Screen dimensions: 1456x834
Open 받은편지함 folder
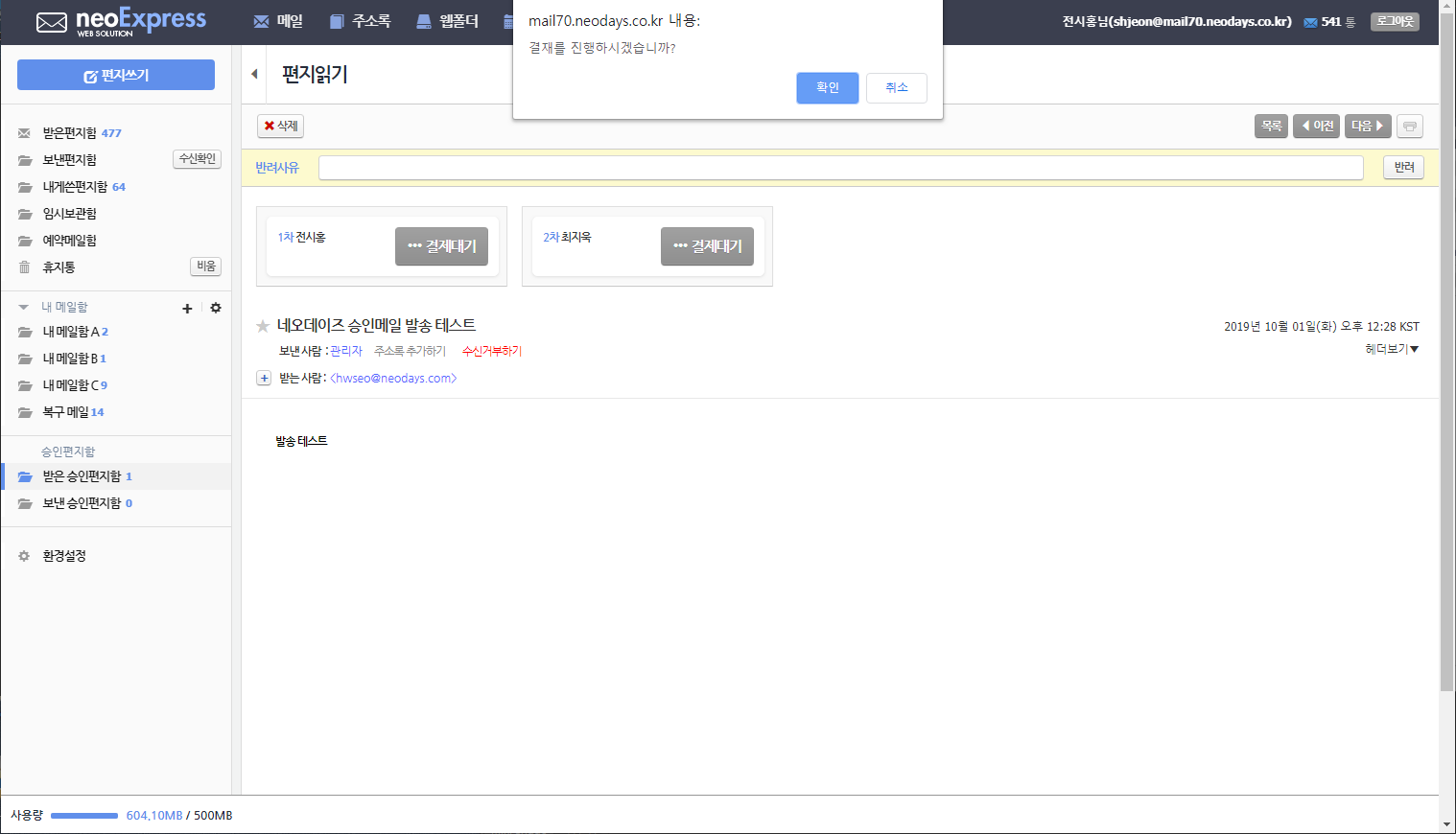point(70,133)
